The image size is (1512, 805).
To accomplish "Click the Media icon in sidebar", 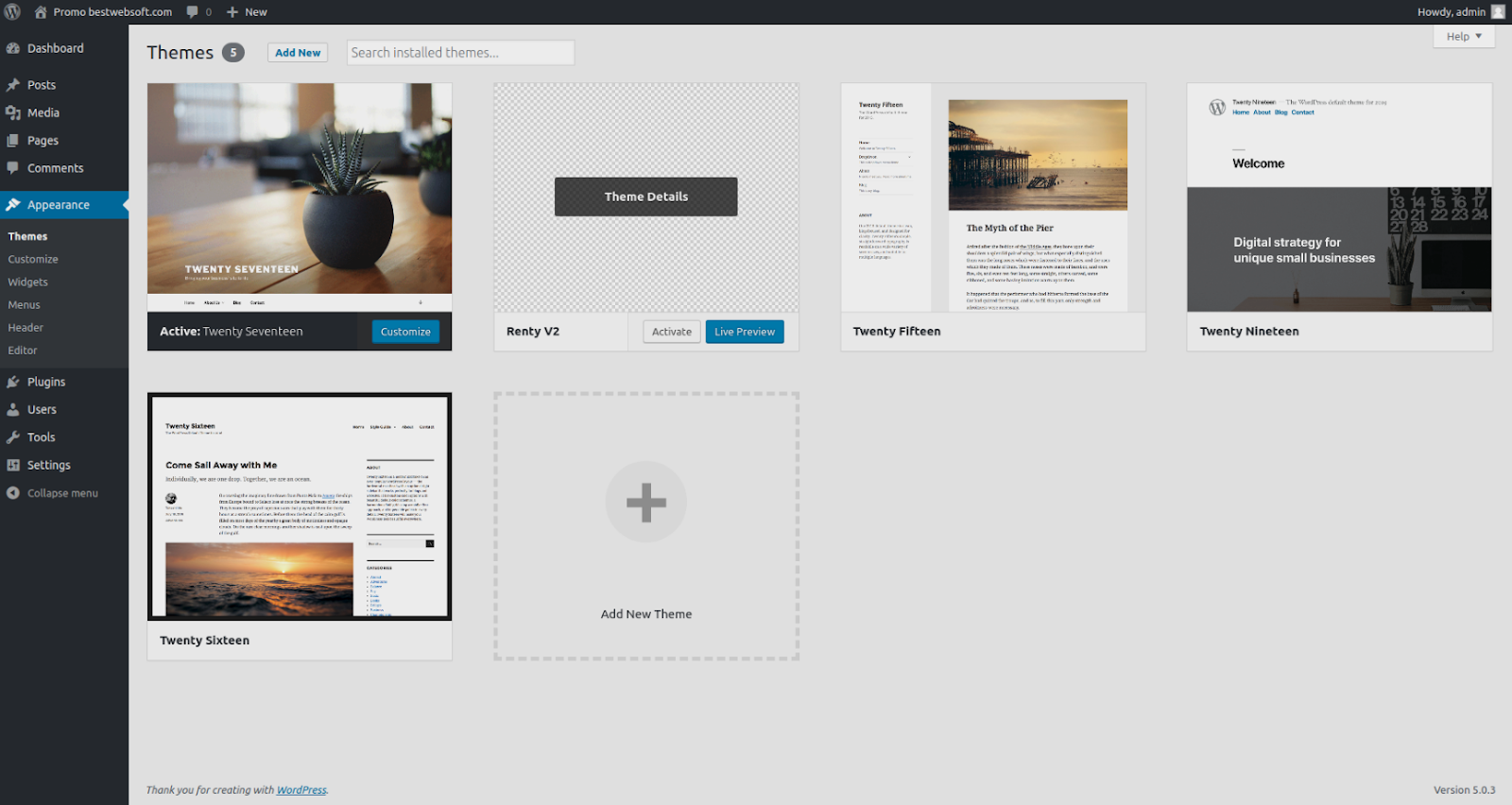I will pos(13,112).
